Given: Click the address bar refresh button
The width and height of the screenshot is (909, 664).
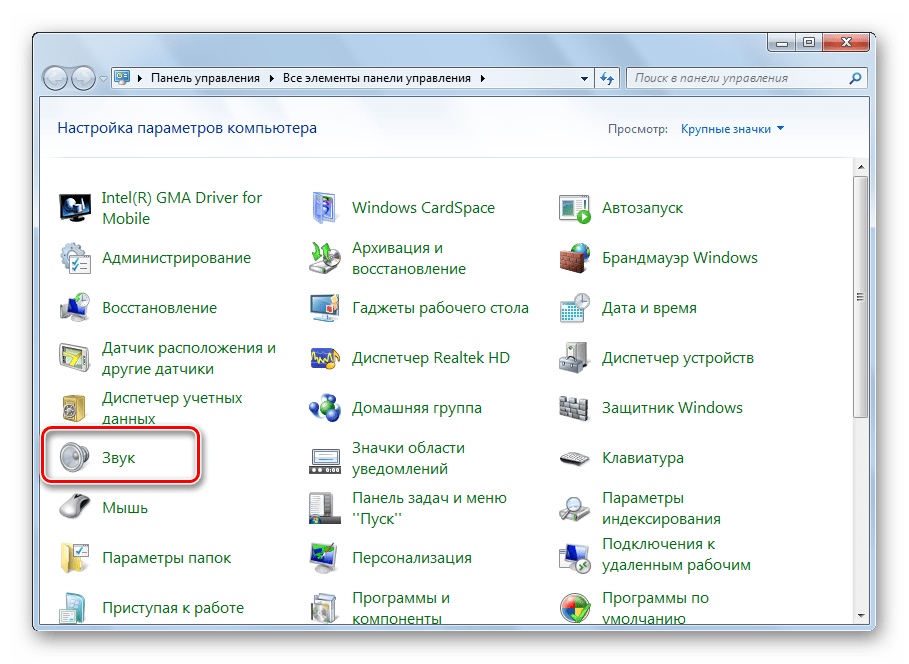Looking at the screenshot, I should coord(607,78).
